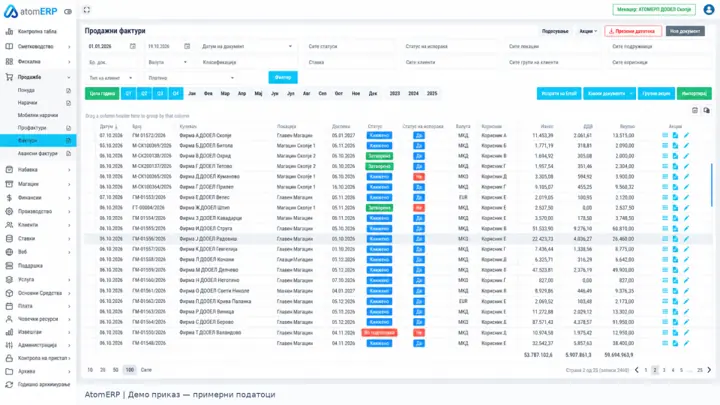The height and width of the screenshot is (405, 720).
Task: Collapse the Продажба sidebar menu
Action: [x=69, y=78]
